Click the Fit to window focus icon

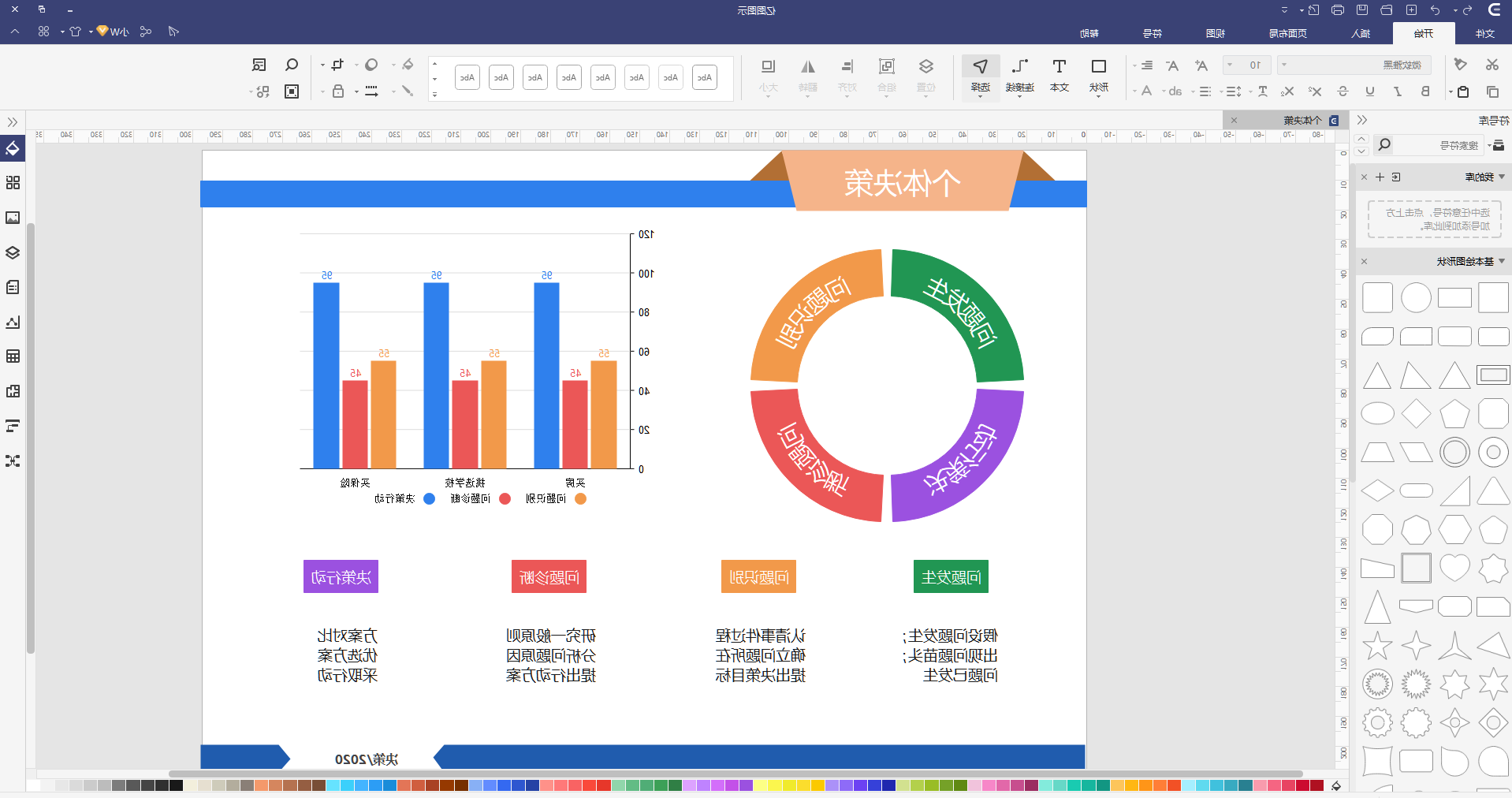pyautogui.click(x=292, y=91)
